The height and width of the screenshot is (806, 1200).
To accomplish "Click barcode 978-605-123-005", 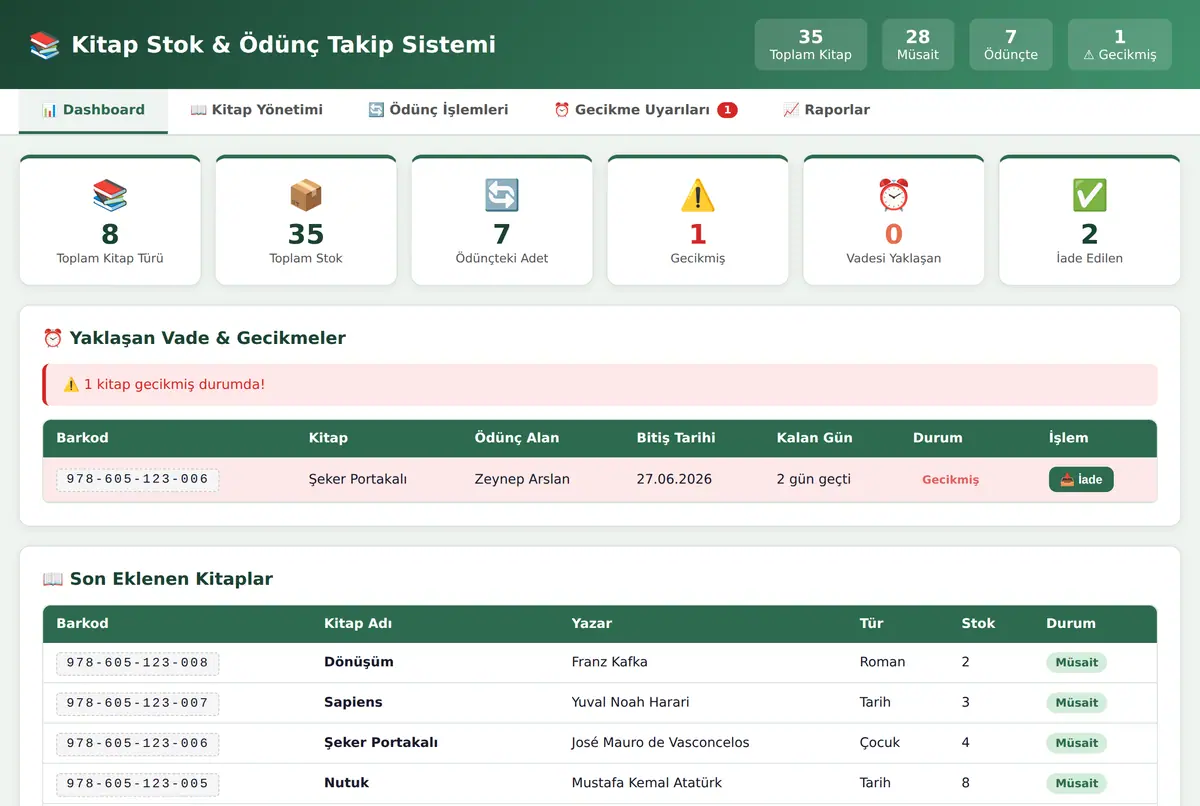I will coord(138,784).
